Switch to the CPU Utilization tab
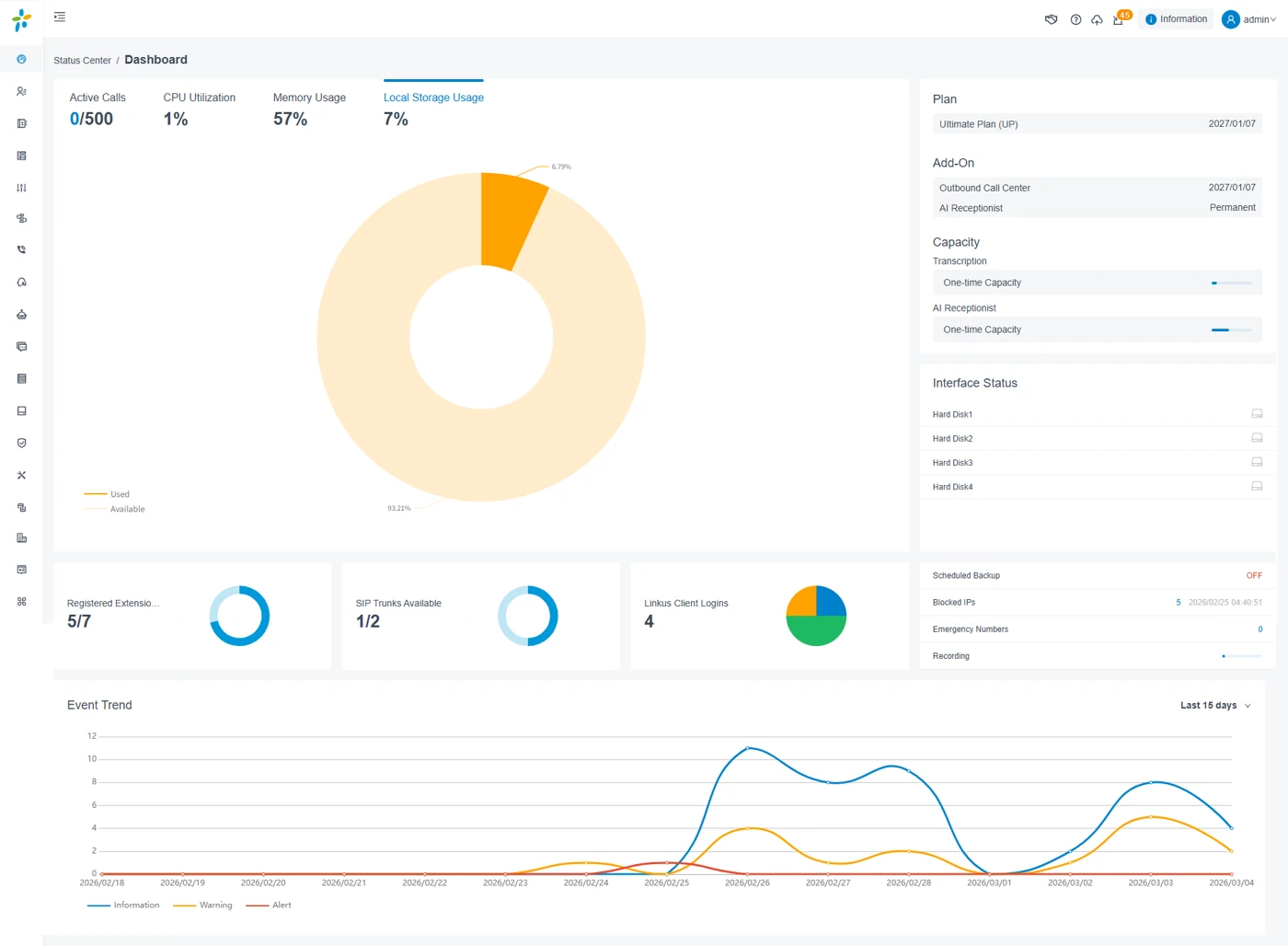Screen dimensions: 1288x946 (x=200, y=109)
